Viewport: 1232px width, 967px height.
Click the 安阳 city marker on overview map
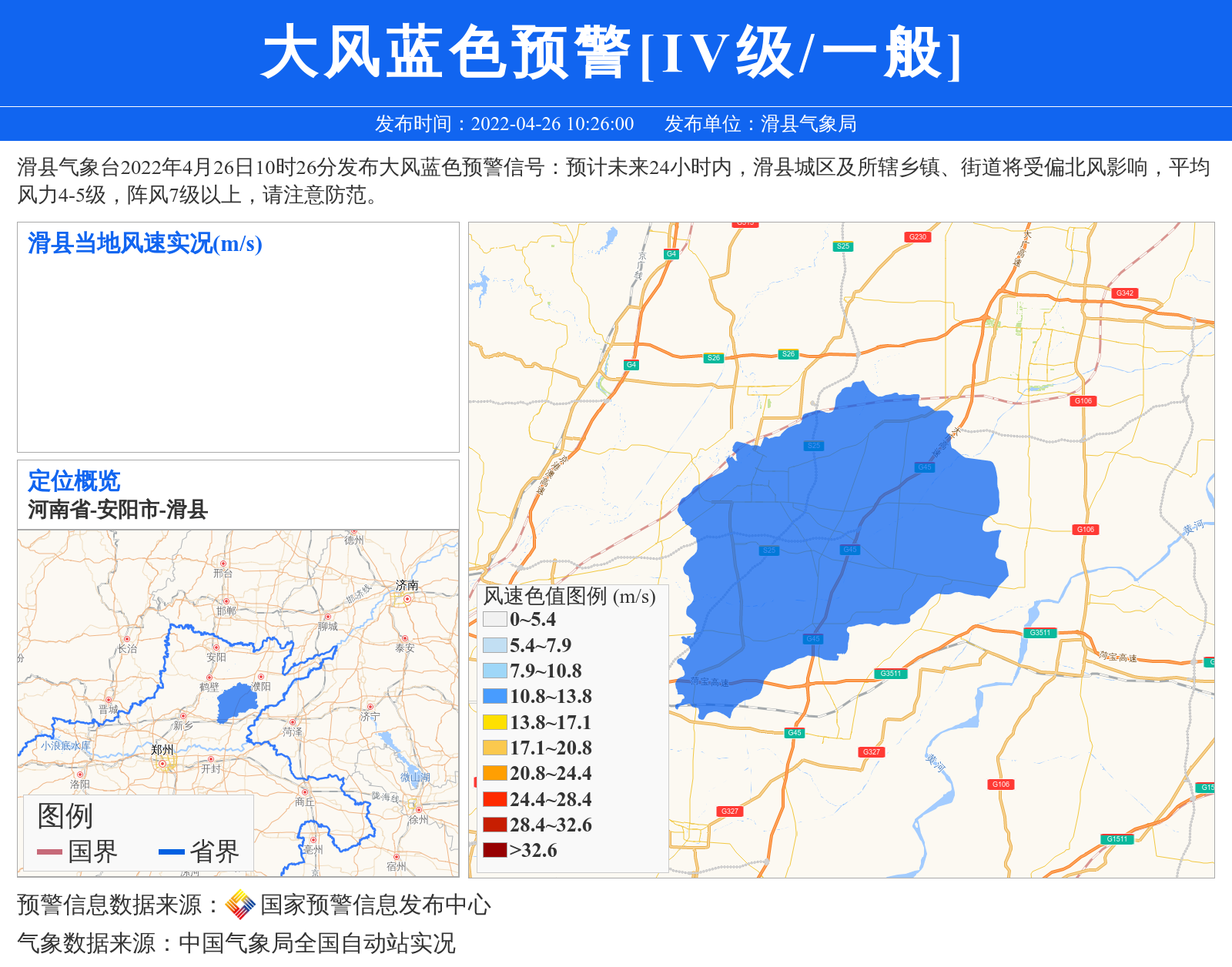(x=216, y=647)
